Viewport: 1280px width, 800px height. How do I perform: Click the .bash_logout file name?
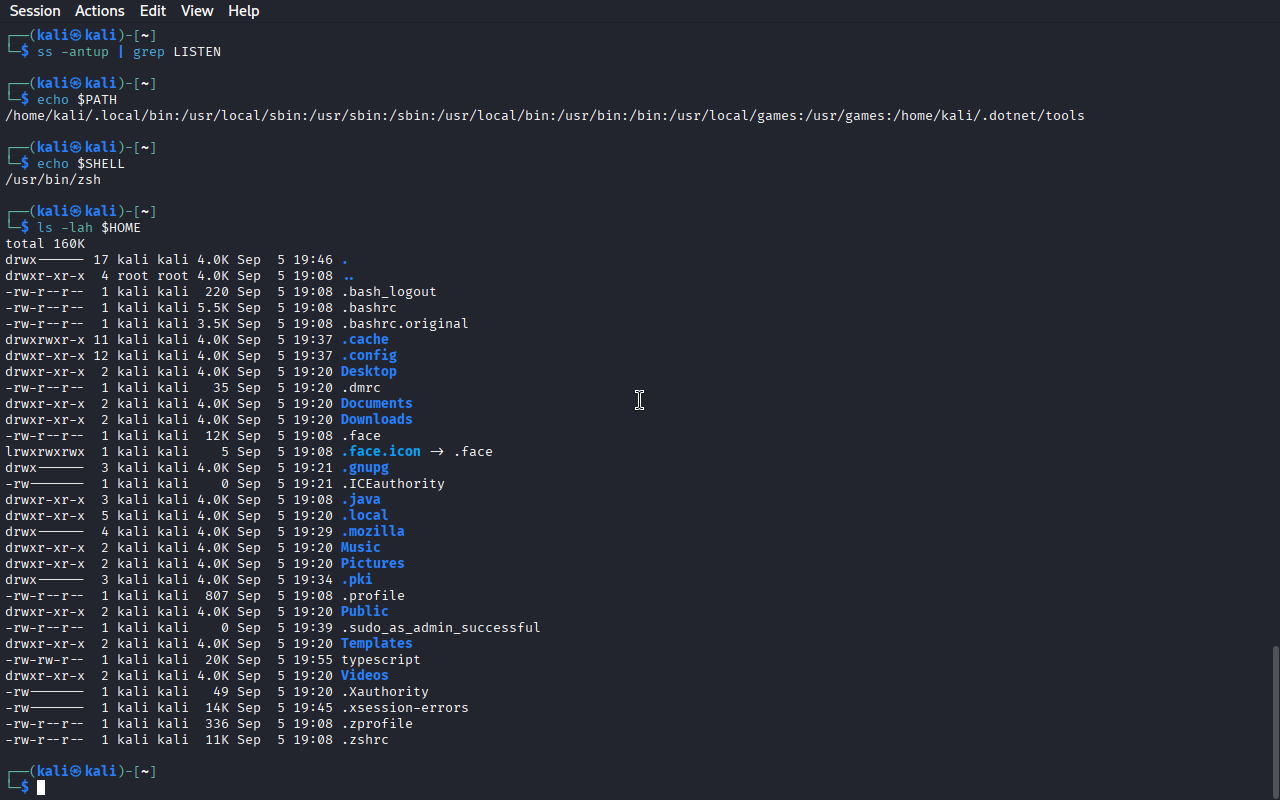tap(389, 291)
